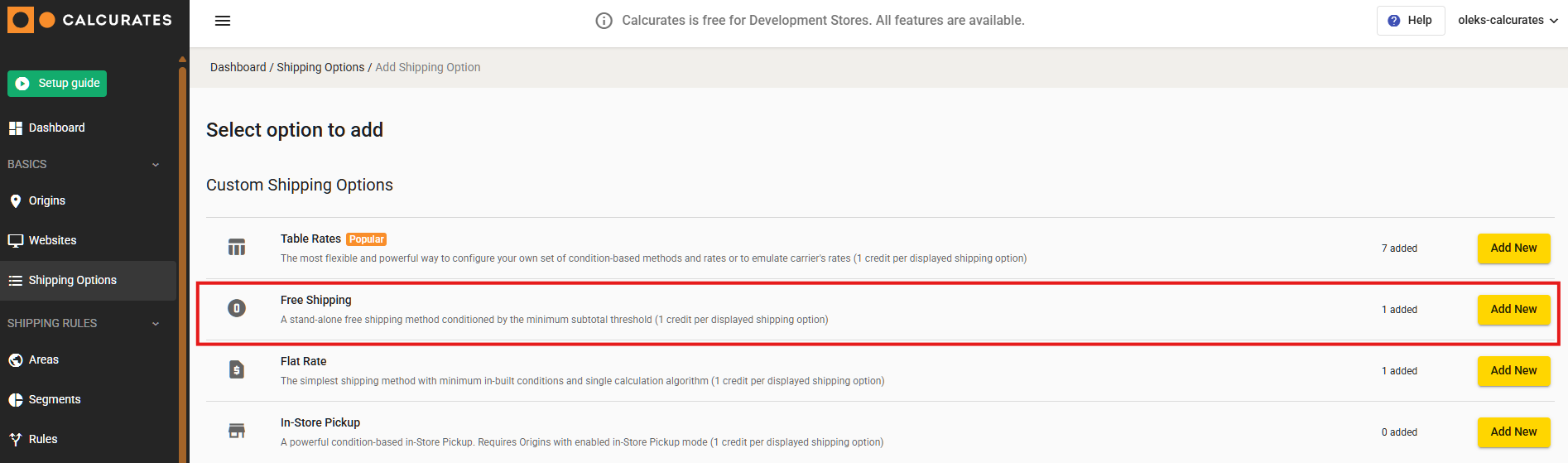The width and height of the screenshot is (1568, 463).
Task: Click Add New for Free Shipping
Action: [x=1513, y=309]
